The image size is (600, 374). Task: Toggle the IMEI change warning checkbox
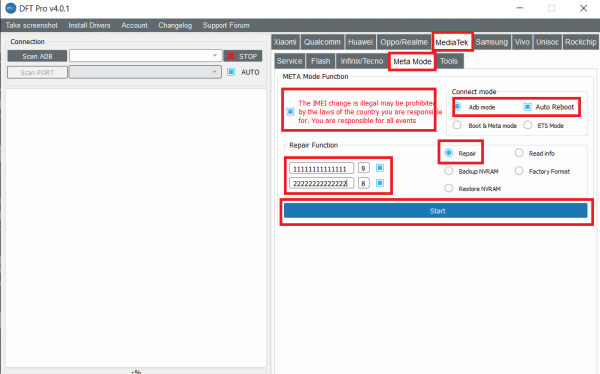point(290,112)
